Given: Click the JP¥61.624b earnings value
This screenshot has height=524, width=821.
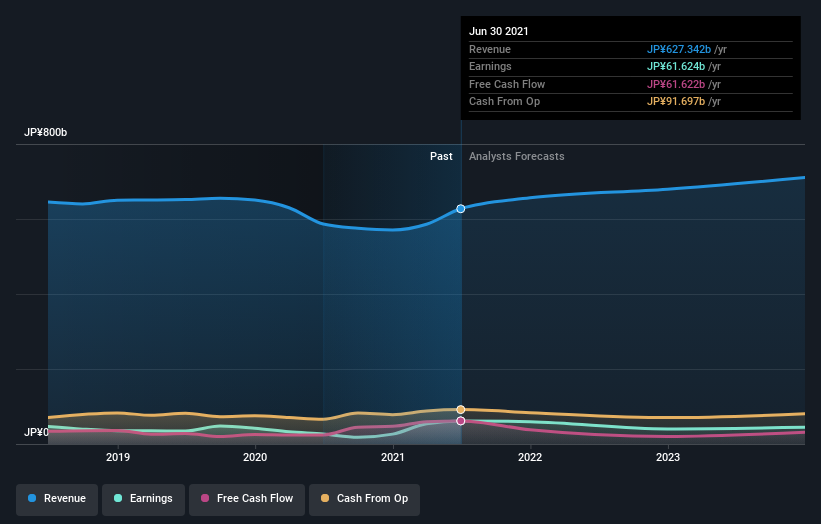Looking at the screenshot, I should [x=676, y=66].
